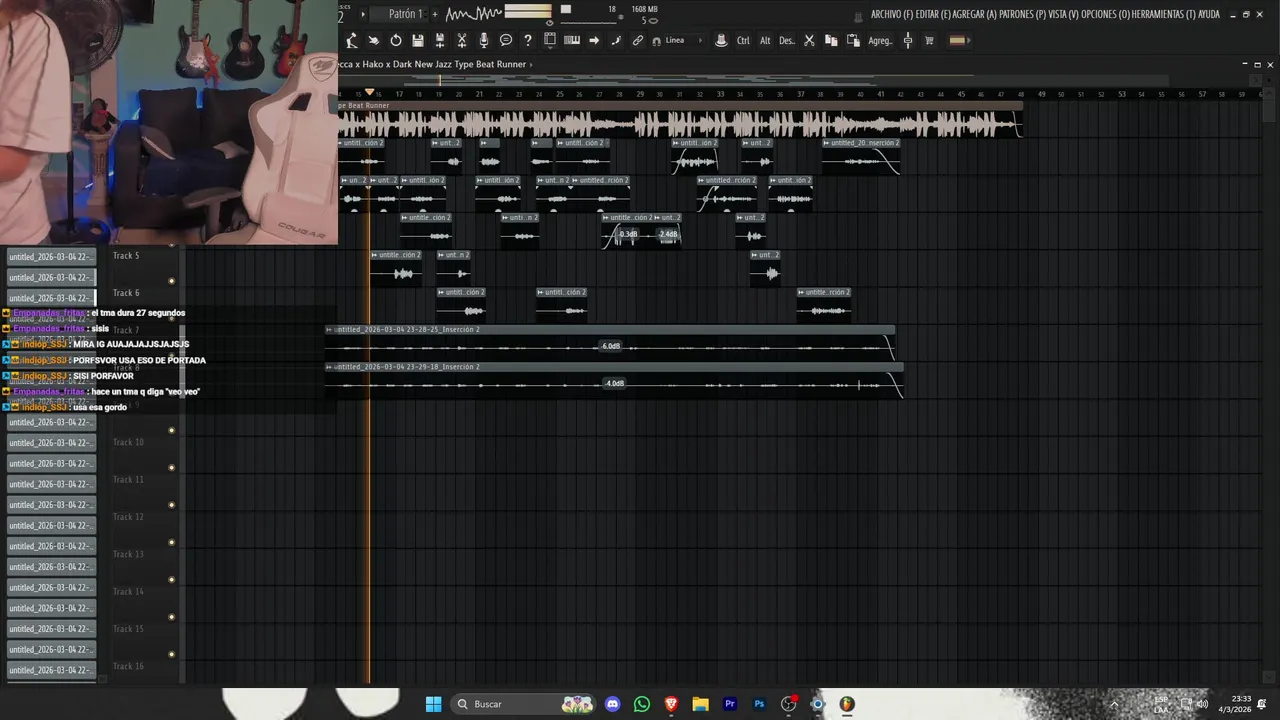Image resolution: width=1280 pixels, height=720 pixels.
Task: Click the curve tool icon beside right arrow
Action: (x=616, y=40)
